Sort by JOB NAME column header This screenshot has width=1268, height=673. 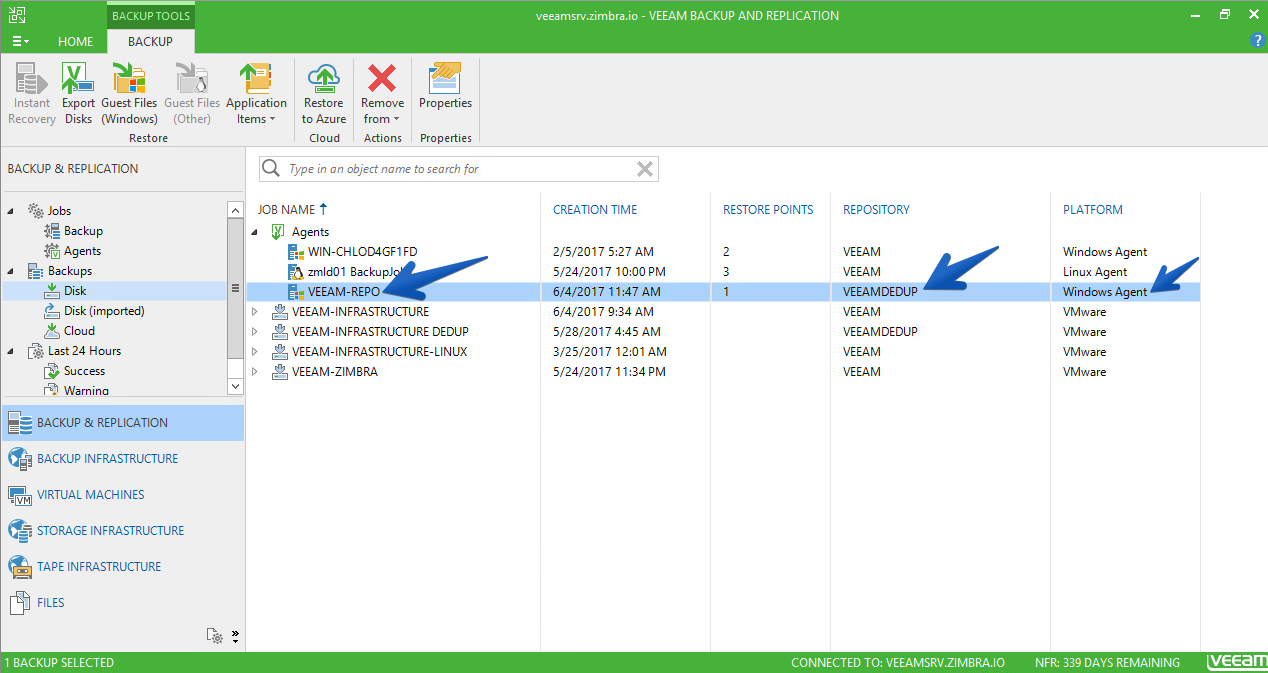pos(293,210)
